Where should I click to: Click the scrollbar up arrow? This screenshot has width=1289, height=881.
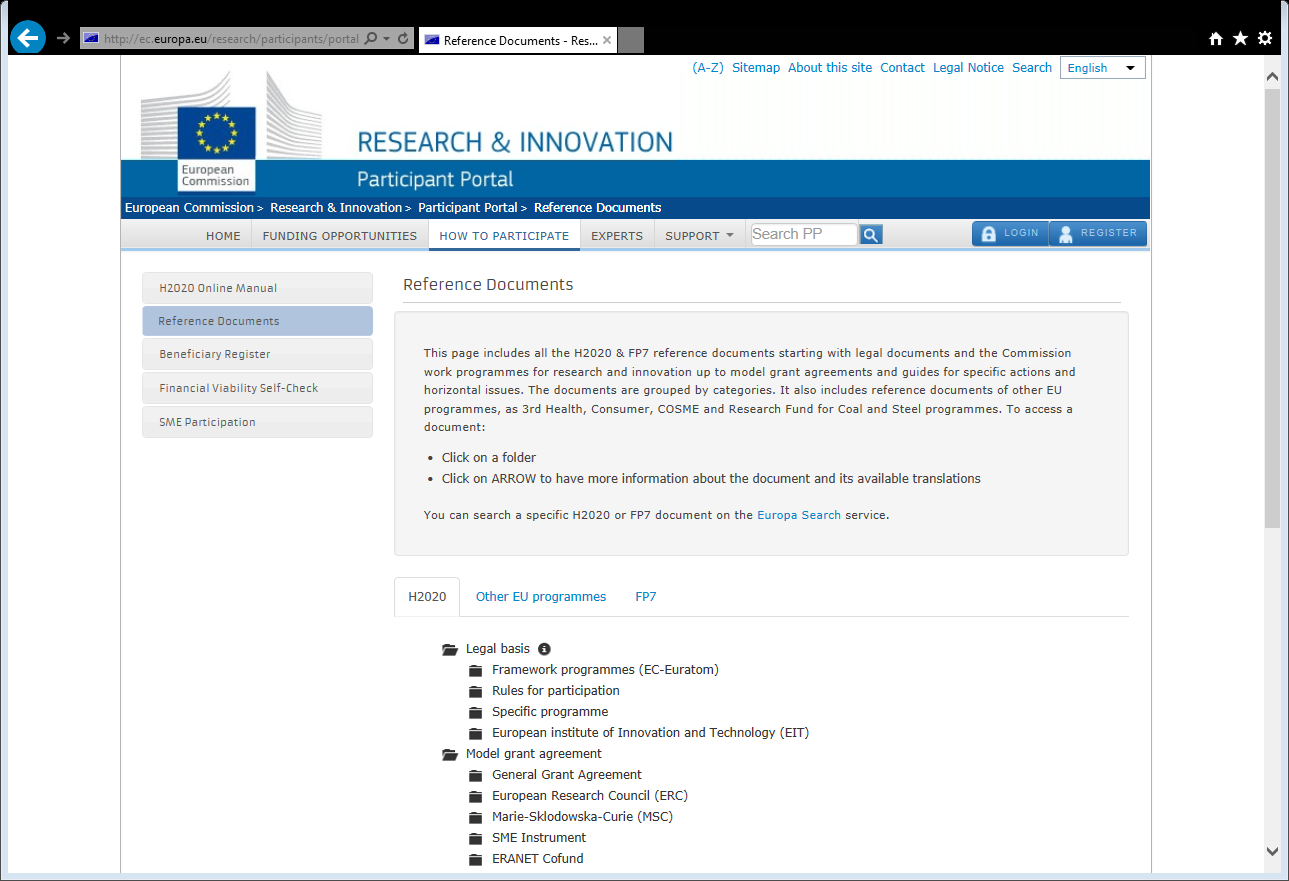point(1272,76)
